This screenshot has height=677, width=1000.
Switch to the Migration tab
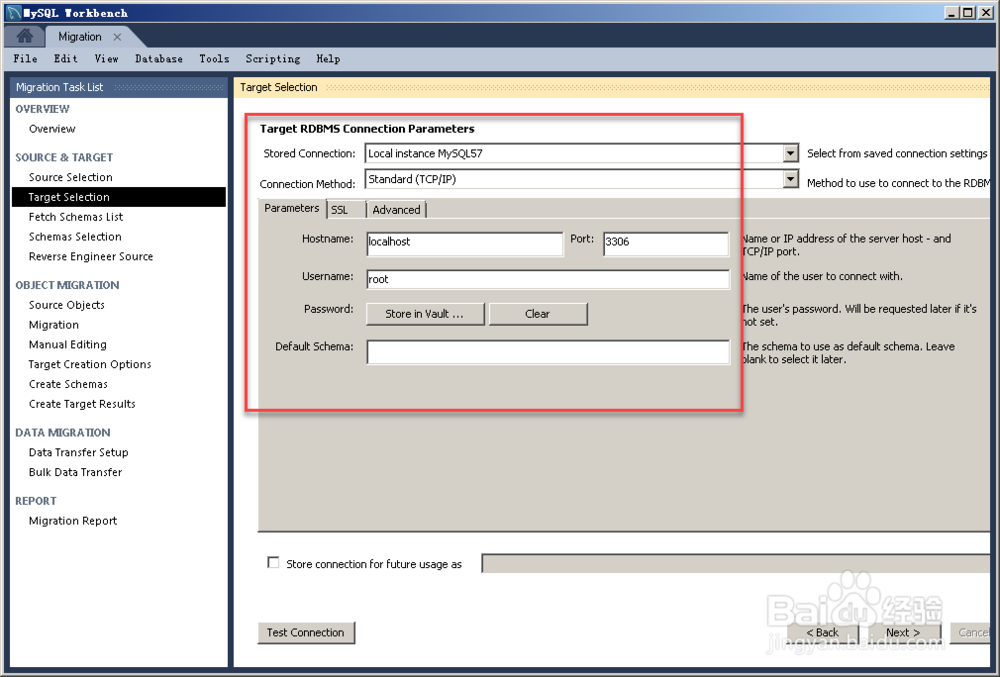[x=80, y=37]
